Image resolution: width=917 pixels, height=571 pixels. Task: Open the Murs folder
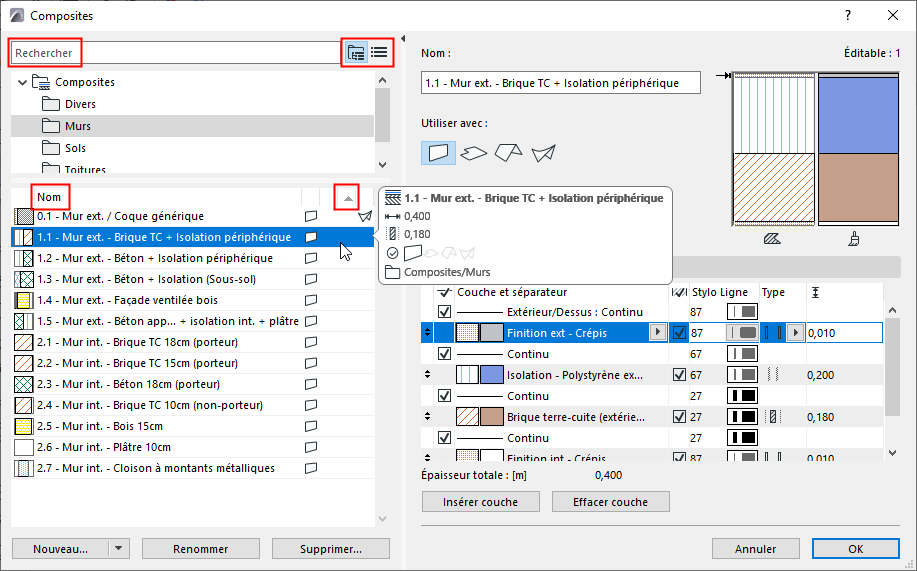coord(78,126)
